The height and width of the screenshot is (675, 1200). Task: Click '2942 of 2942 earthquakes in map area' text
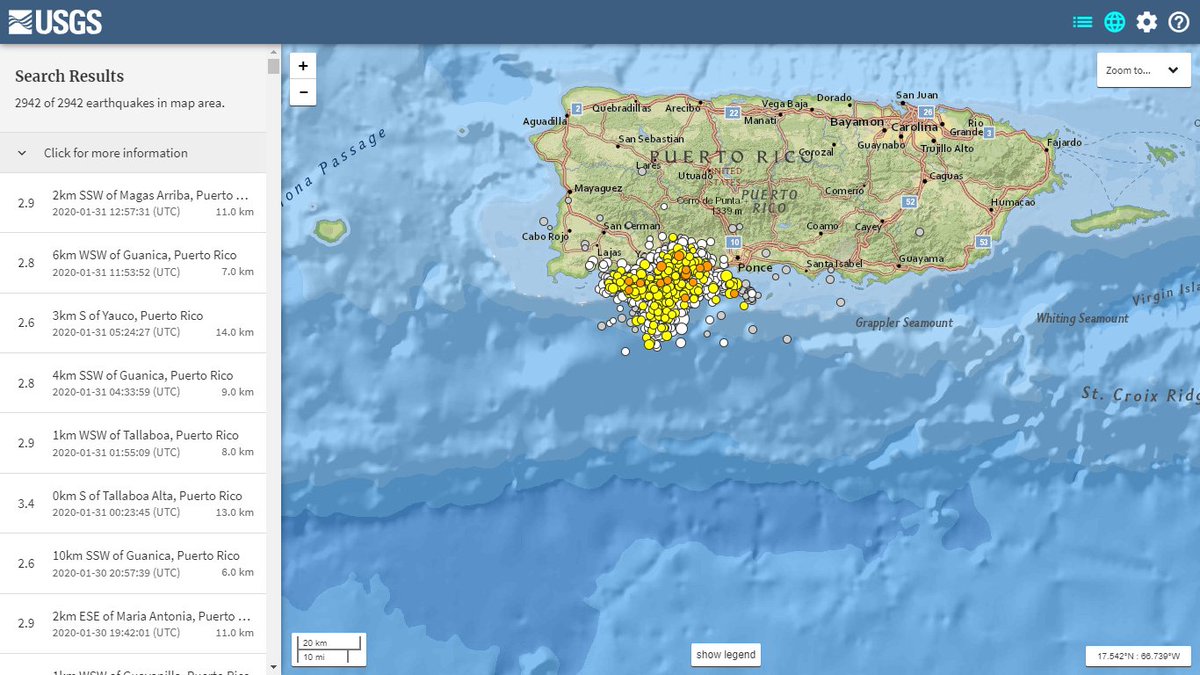point(119,103)
